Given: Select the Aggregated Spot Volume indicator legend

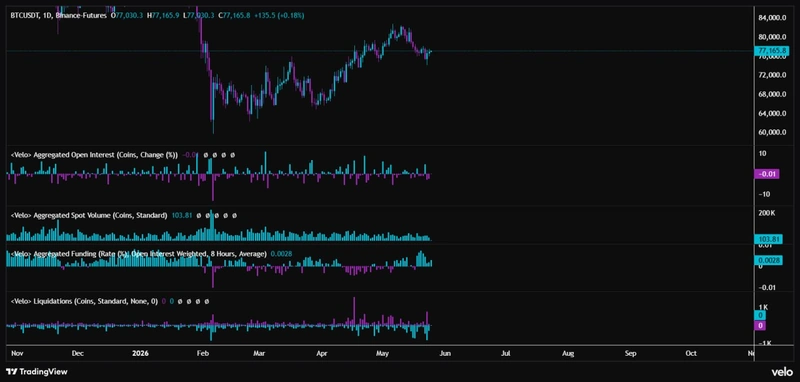Looking at the screenshot, I should [89, 215].
